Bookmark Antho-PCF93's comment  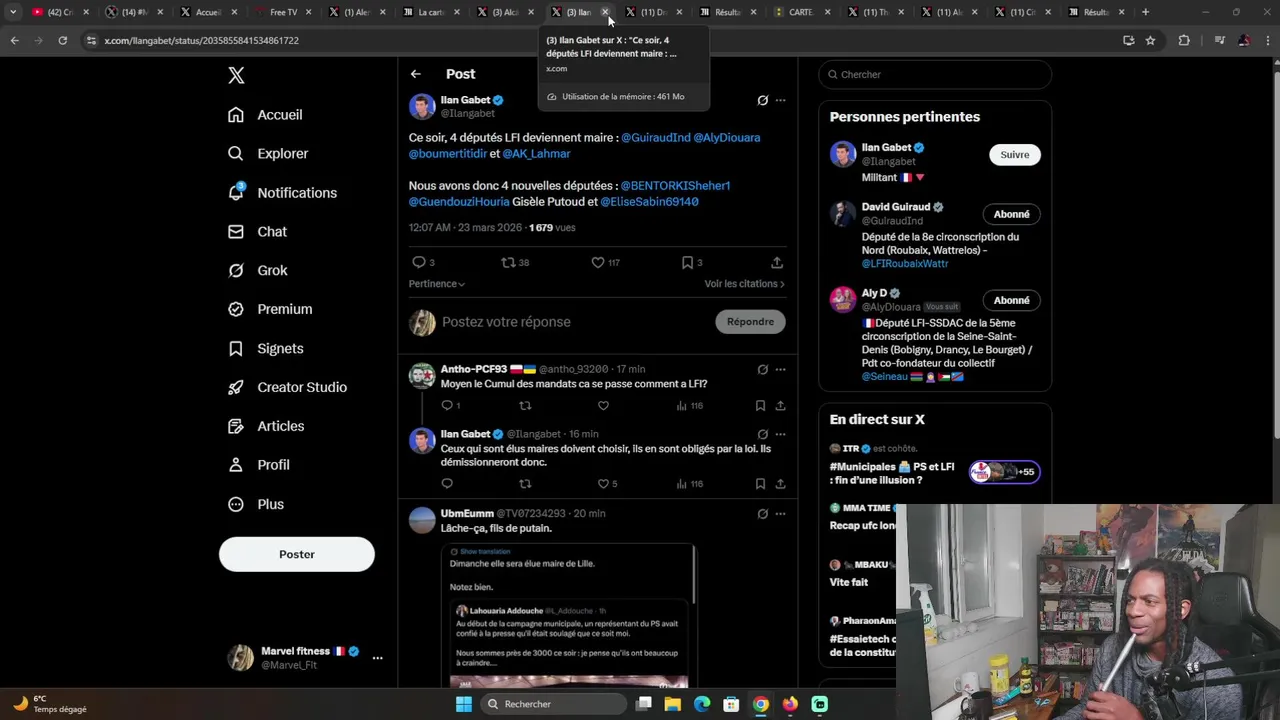point(760,406)
